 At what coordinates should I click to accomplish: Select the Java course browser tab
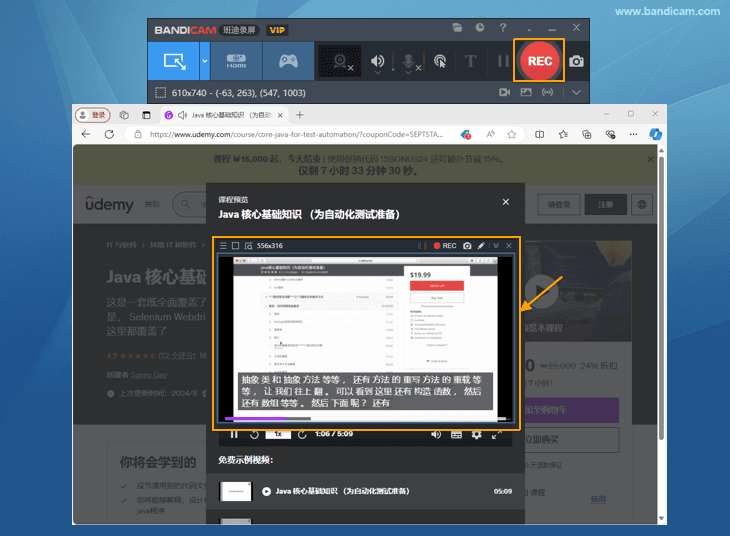[x=224, y=115]
